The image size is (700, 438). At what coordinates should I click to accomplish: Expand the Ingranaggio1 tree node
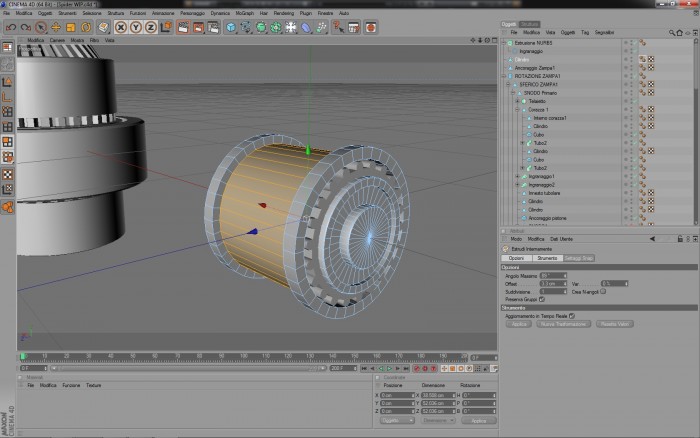click(518, 176)
